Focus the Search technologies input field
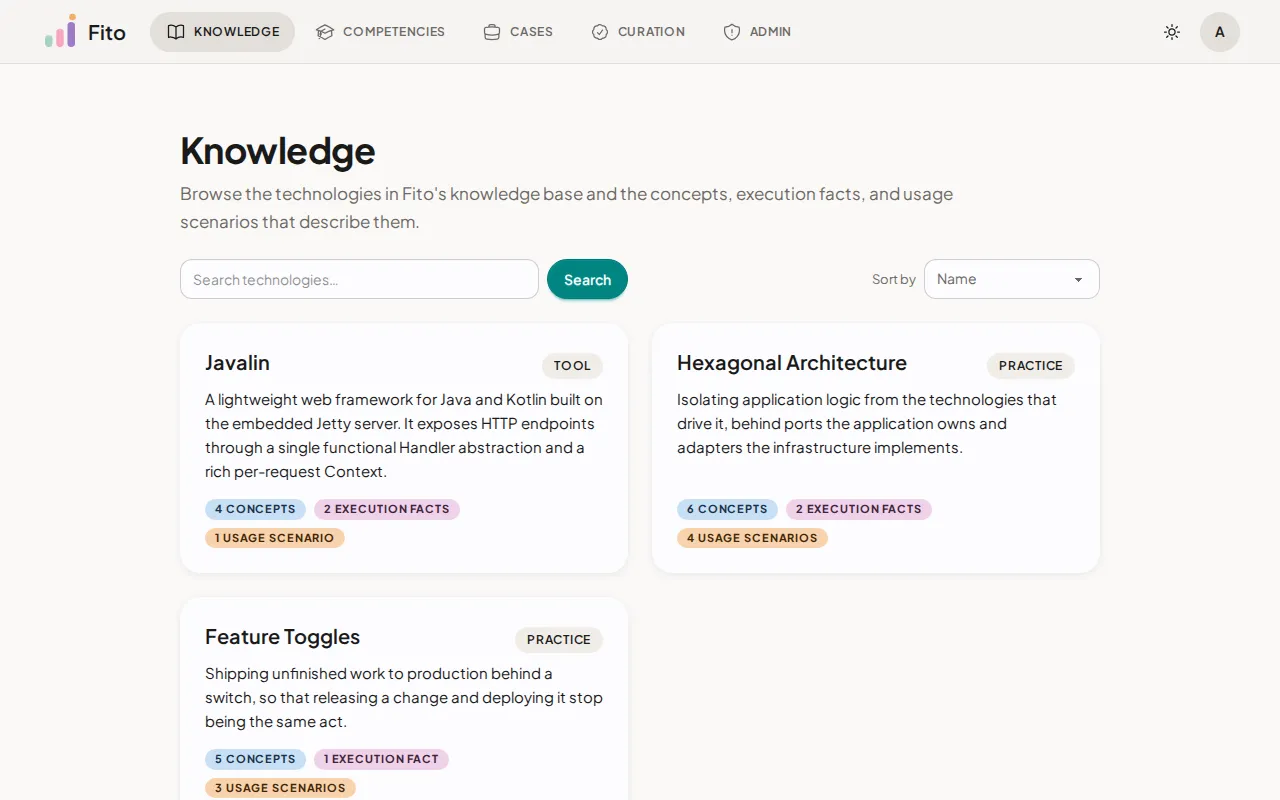The width and height of the screenshot is (1280, 800). click(359, 279)
